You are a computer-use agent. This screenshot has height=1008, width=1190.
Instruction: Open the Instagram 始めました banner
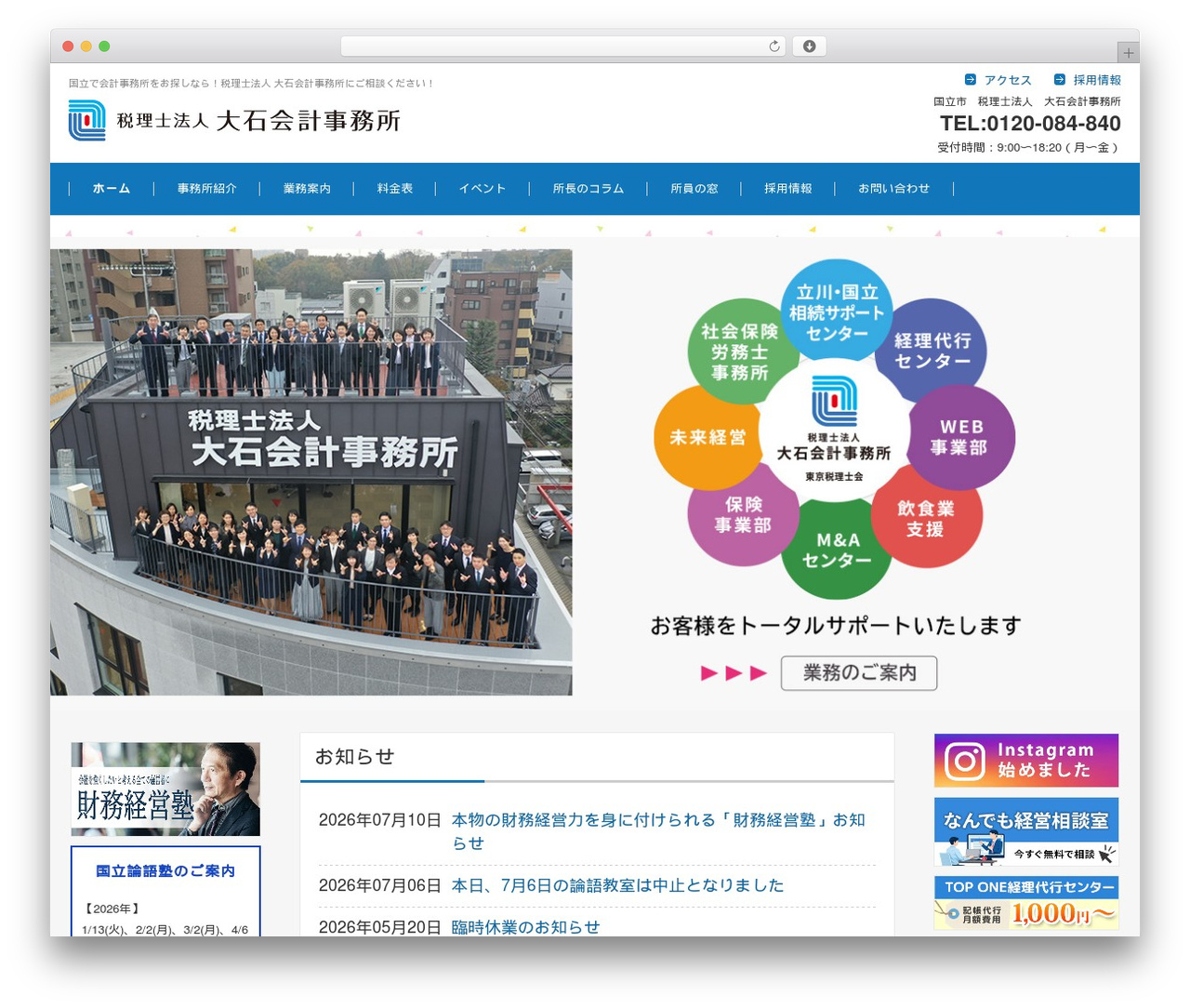click(x=1026, y=761)
